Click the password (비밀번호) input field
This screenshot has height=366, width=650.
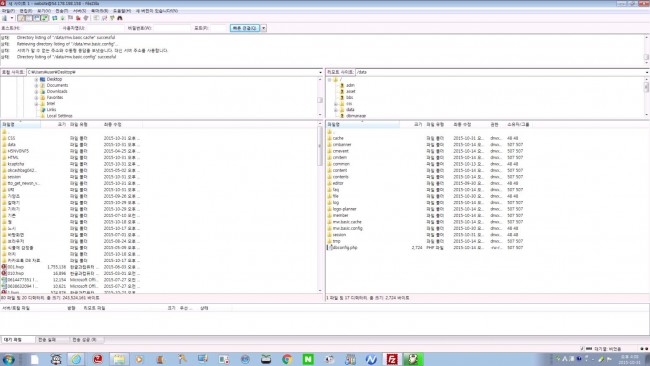coord(172,28)
